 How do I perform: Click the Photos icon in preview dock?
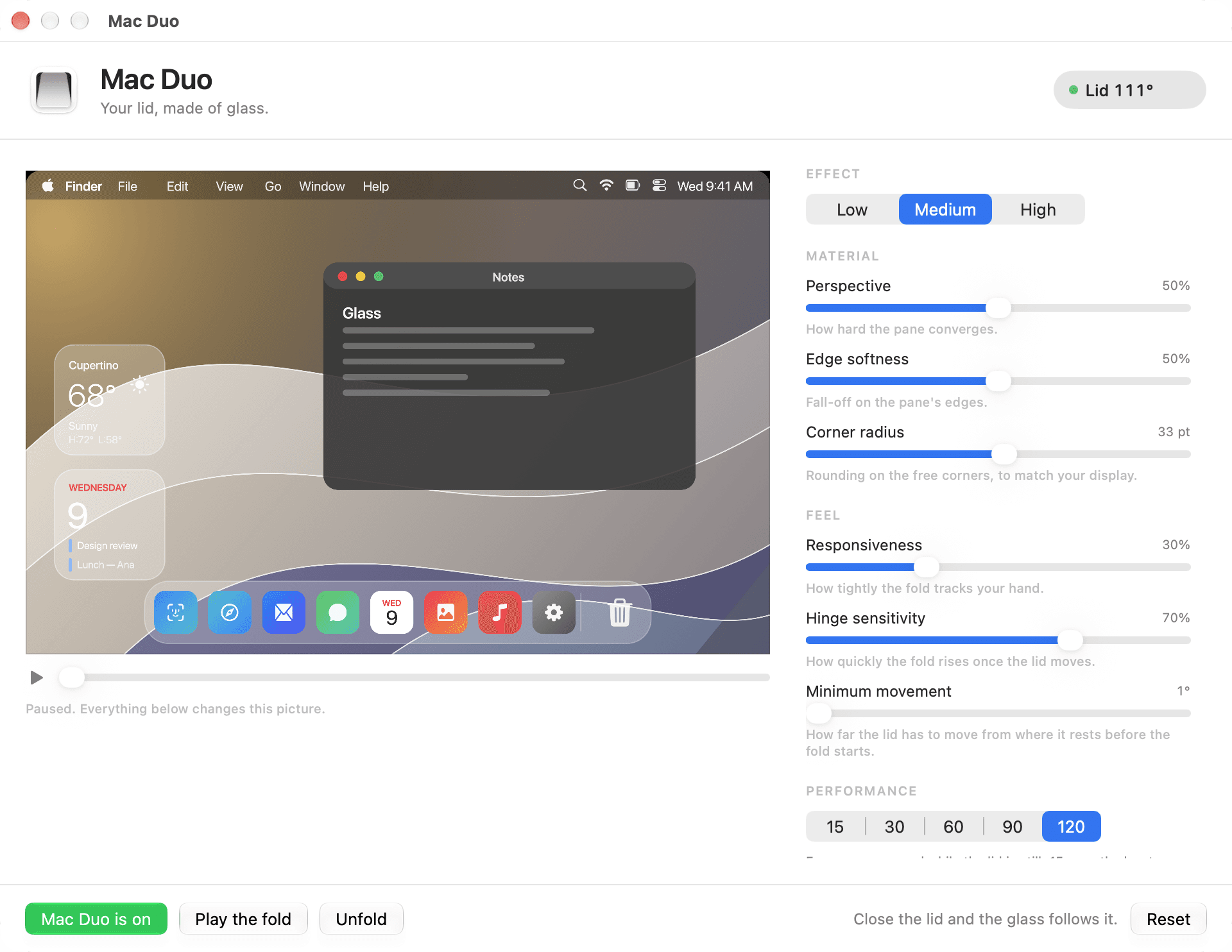point(445,612)
